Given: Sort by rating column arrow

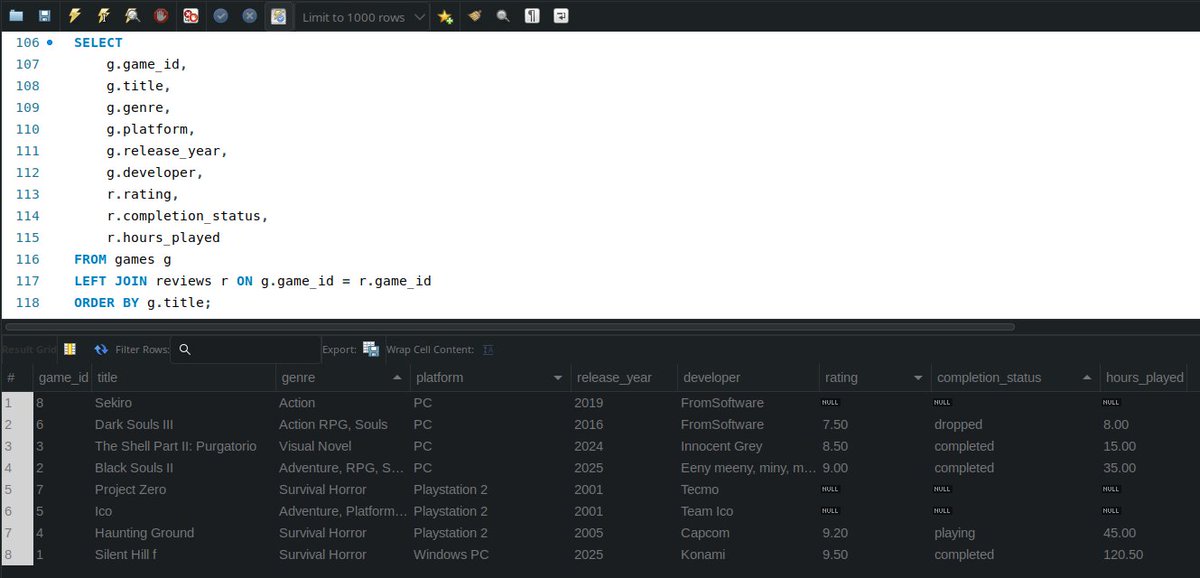Looking at the screenshot, I should (x=918, y=378).
